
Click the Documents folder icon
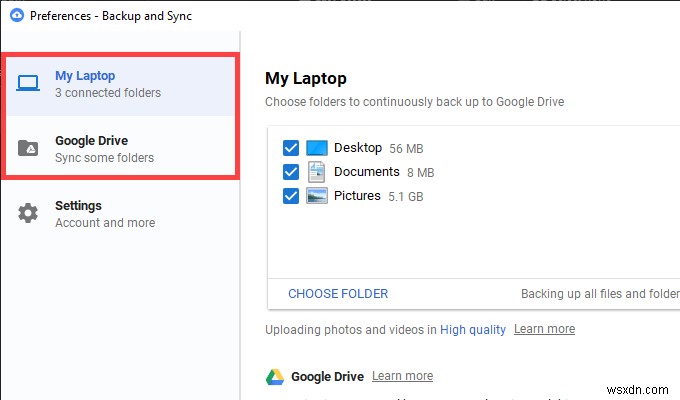(x=317, y=172)
